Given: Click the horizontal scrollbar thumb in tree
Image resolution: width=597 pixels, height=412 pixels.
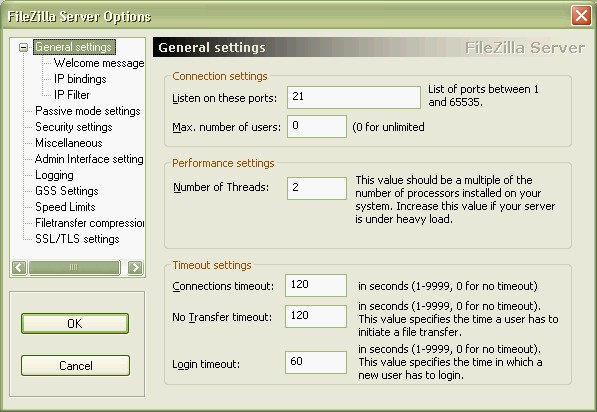Looking at the screenshot, I should 74,268.
